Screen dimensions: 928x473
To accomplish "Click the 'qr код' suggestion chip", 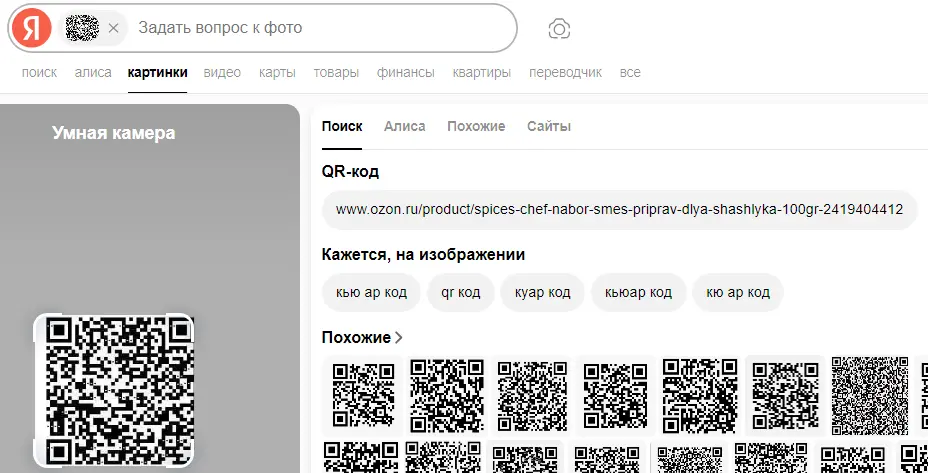I will click(x=460, y=292).
